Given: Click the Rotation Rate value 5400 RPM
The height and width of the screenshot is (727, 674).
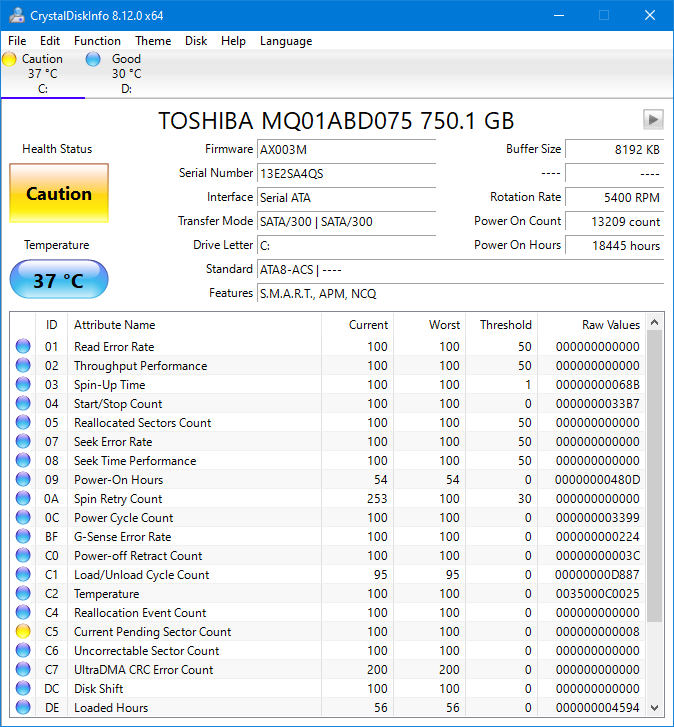Looking at the screenshot, I should tap(614, 198).
